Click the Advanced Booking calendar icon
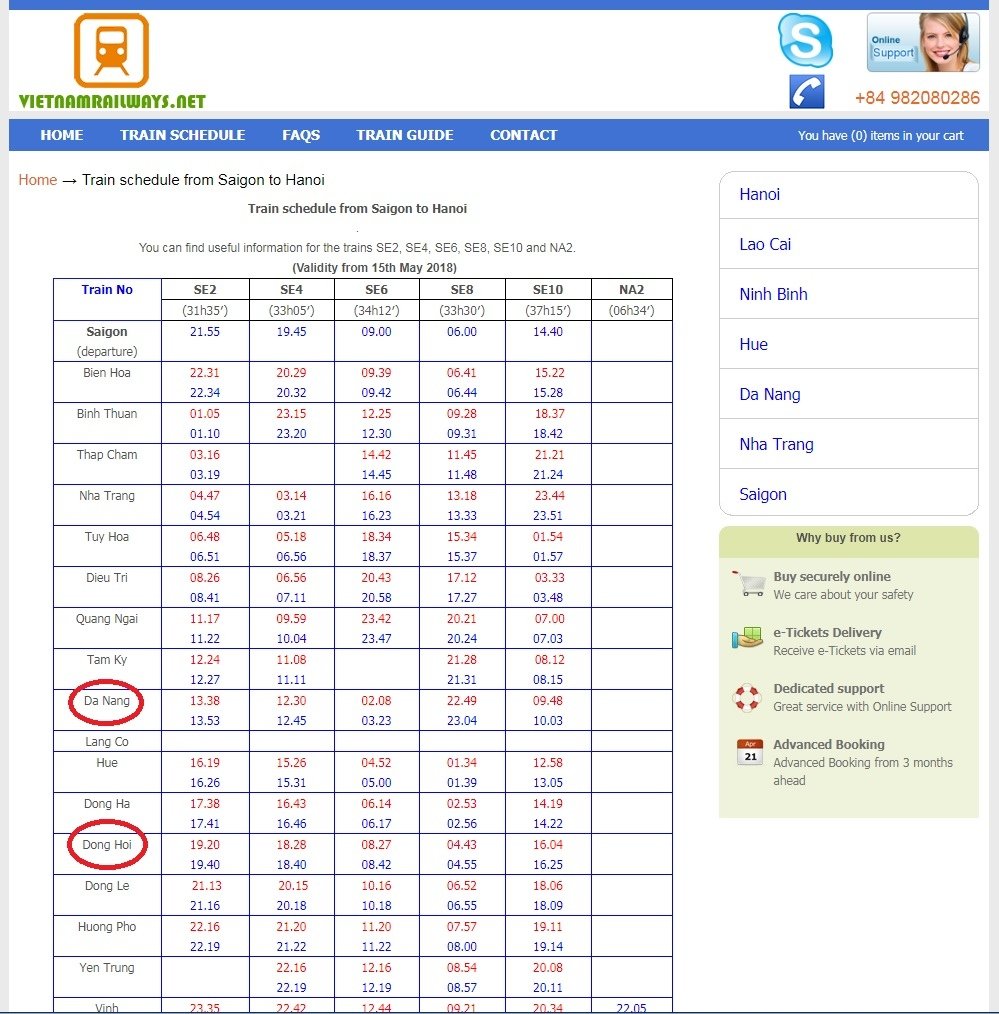The width and height of the screenshot is (999, 1014). tap(750, 752)
